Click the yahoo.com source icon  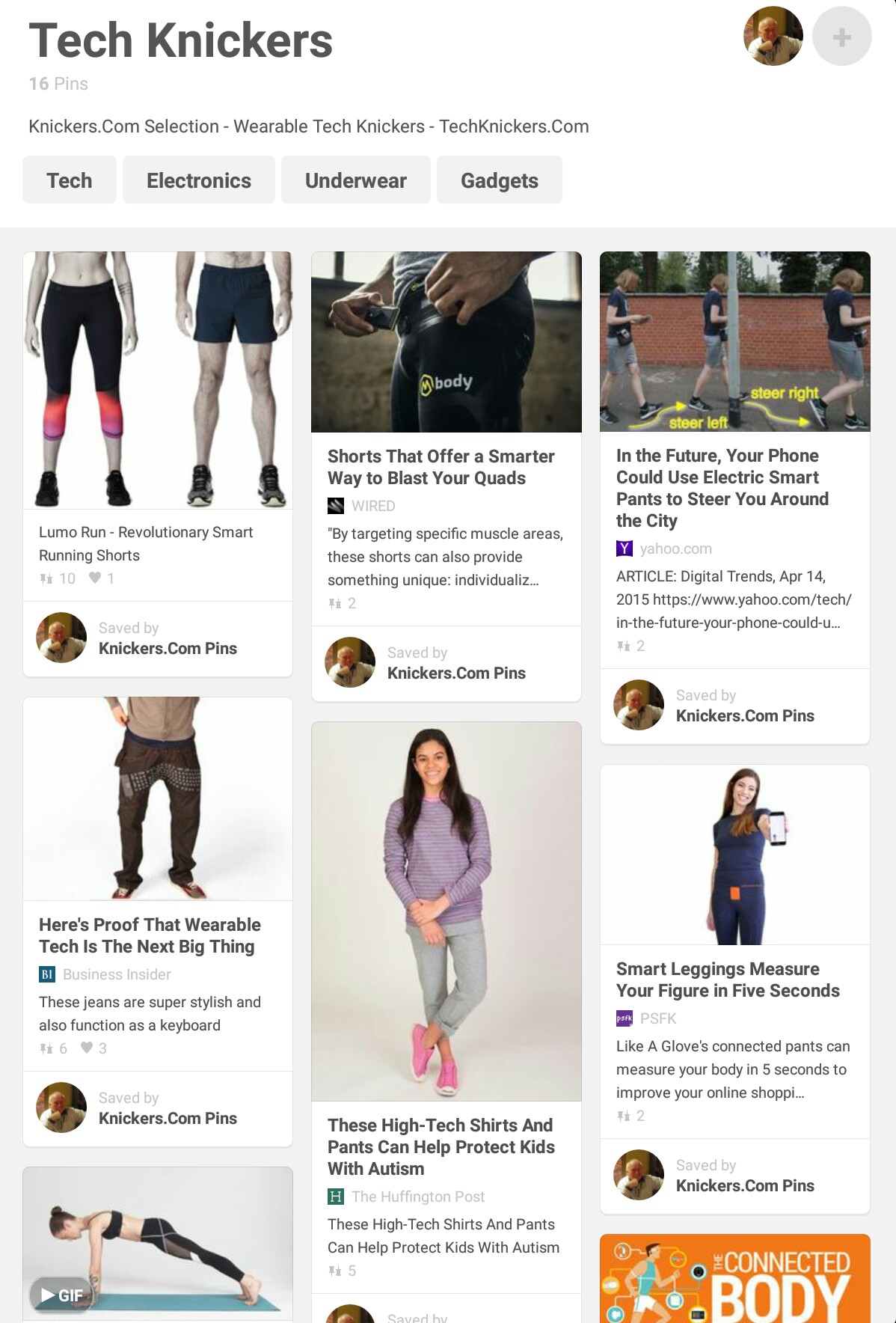(625, 549)
